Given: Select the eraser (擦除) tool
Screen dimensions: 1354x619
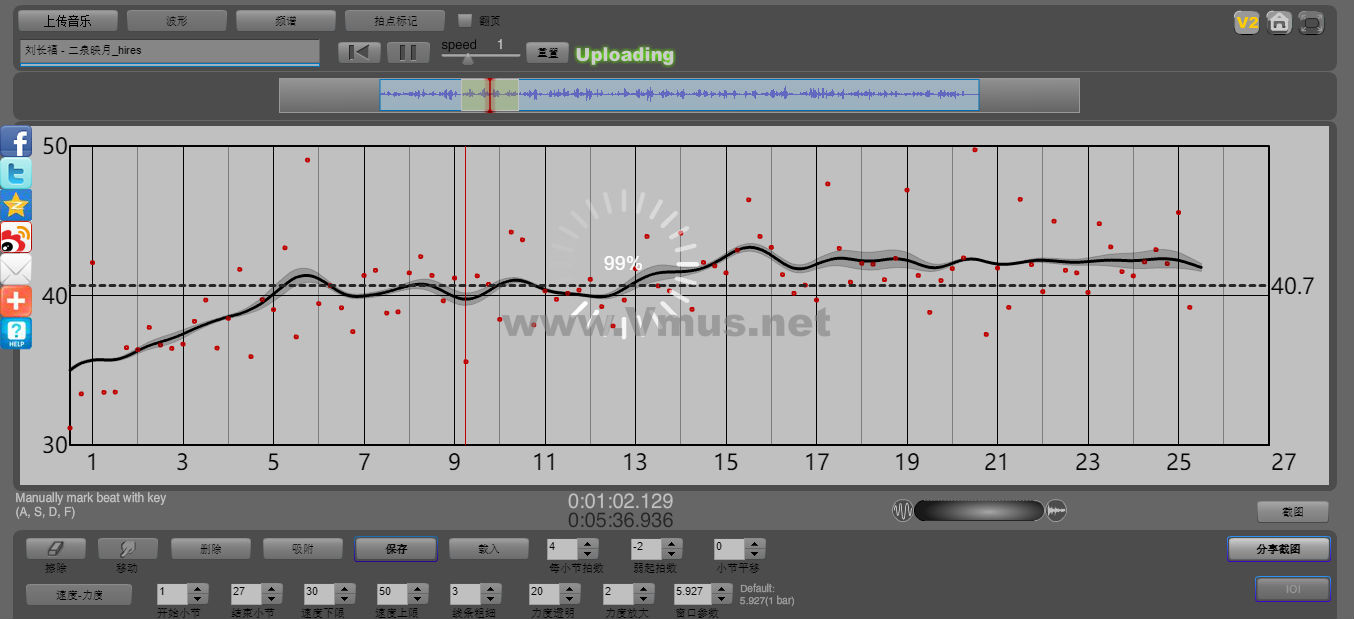Looking at the screenshot, I should click(x=55, y=549).
